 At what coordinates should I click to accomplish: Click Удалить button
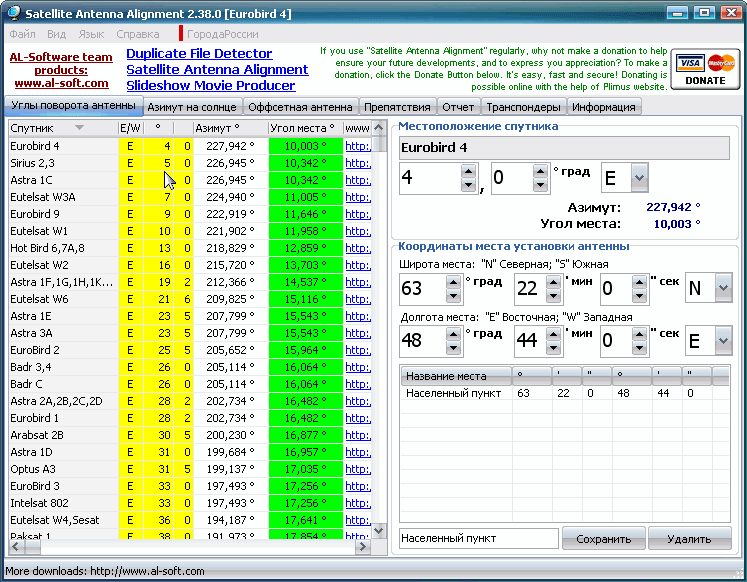pos(689,539)
